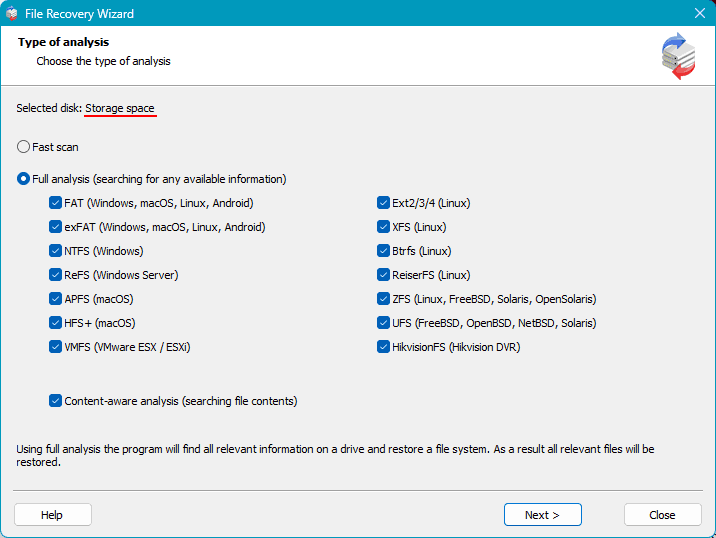Viewport: 716px width, 538px height.
Task: Disable ReiserFS (Linux) checkbox
Action: [x=383, y=274]
